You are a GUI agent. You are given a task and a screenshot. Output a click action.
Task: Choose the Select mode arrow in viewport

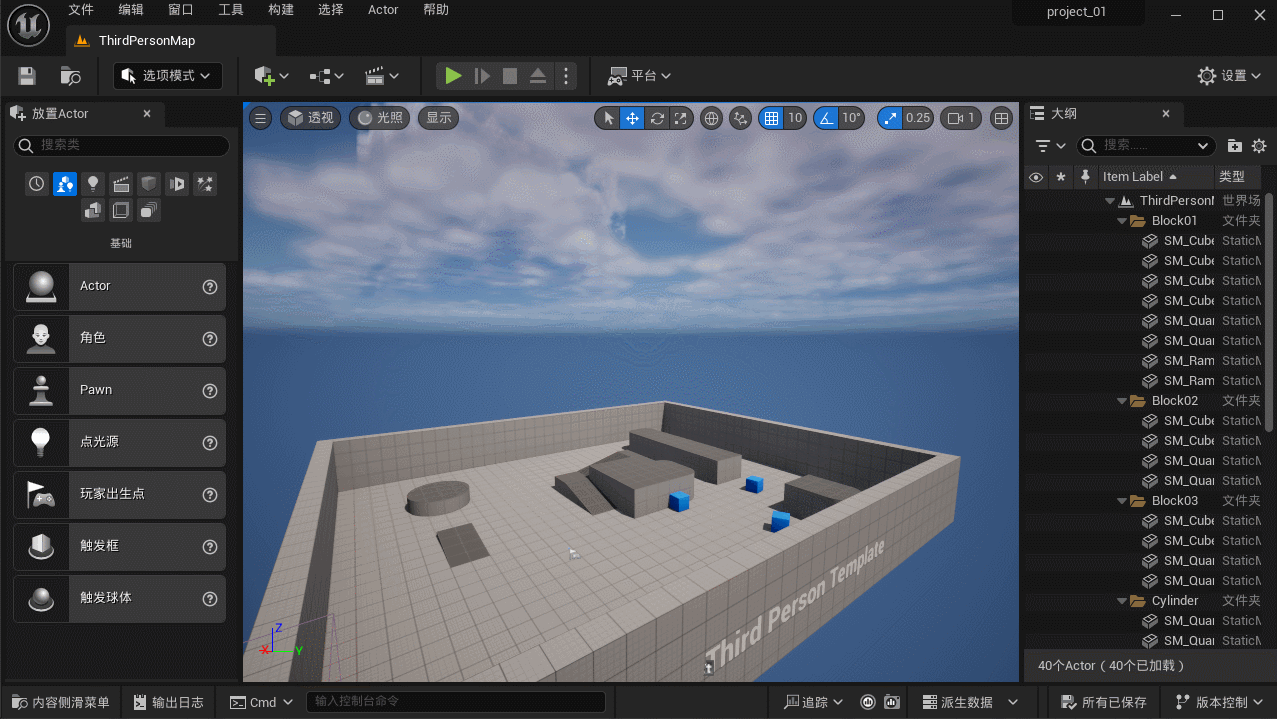pos(608,118)
